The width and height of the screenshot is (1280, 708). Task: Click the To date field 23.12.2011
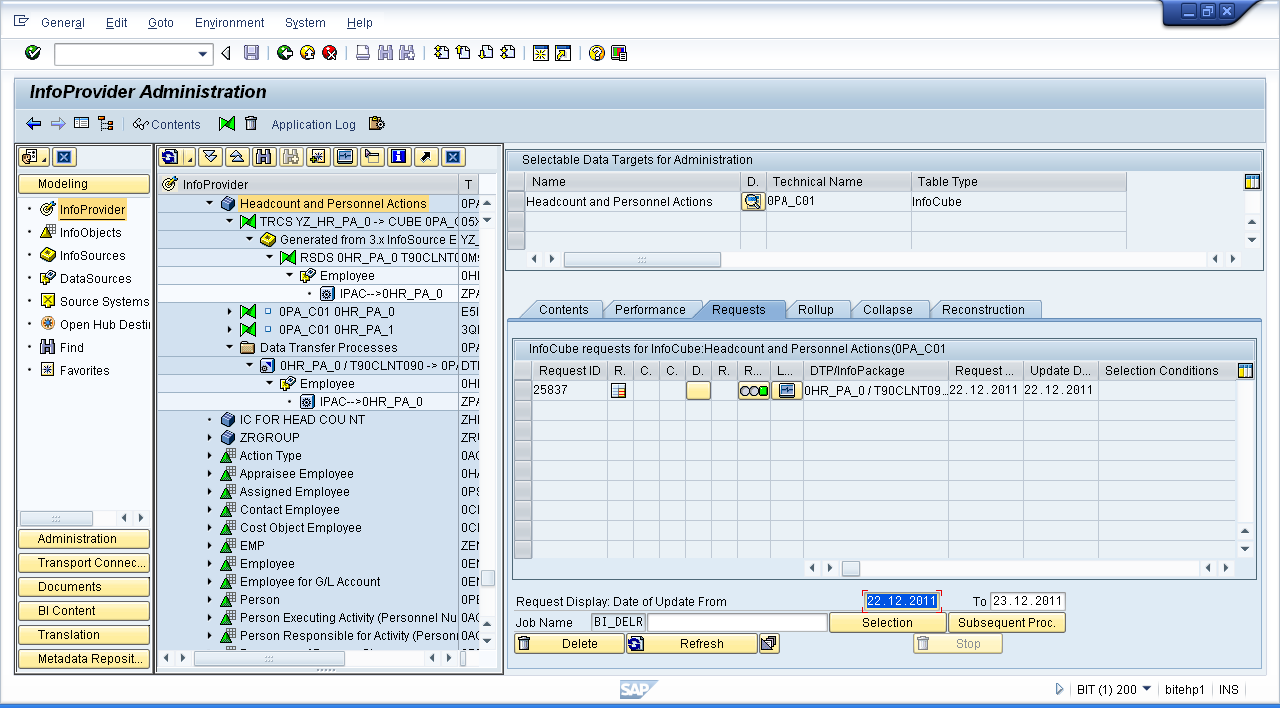1027,601
